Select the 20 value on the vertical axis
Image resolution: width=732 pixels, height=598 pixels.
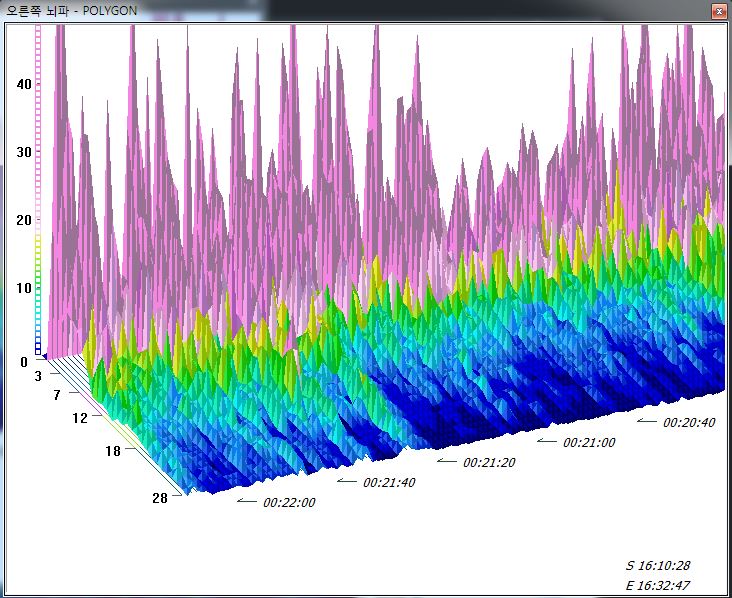(x=24, y=220)
